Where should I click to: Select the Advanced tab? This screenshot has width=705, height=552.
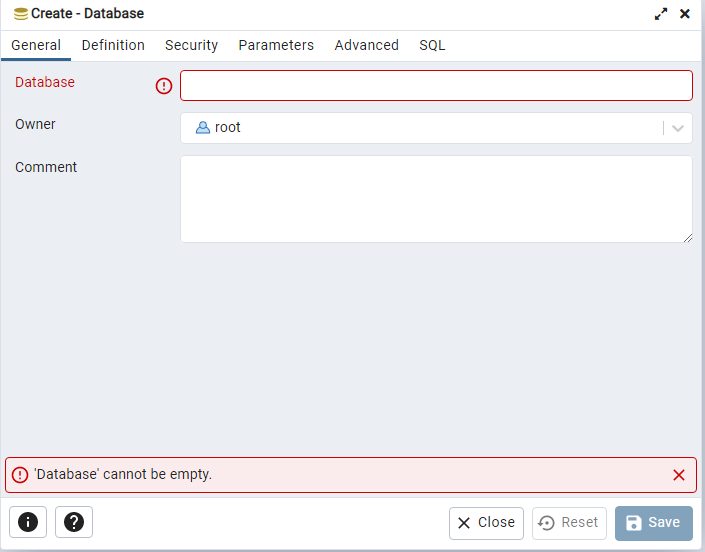click(x=366, y=45)
